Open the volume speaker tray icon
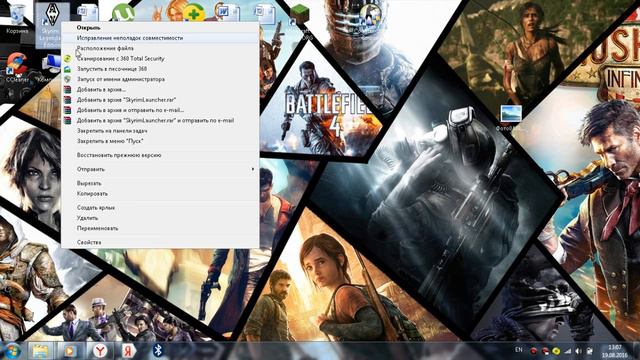The height and width of the screenshot is (360, 640). click(x=578, y=351)
